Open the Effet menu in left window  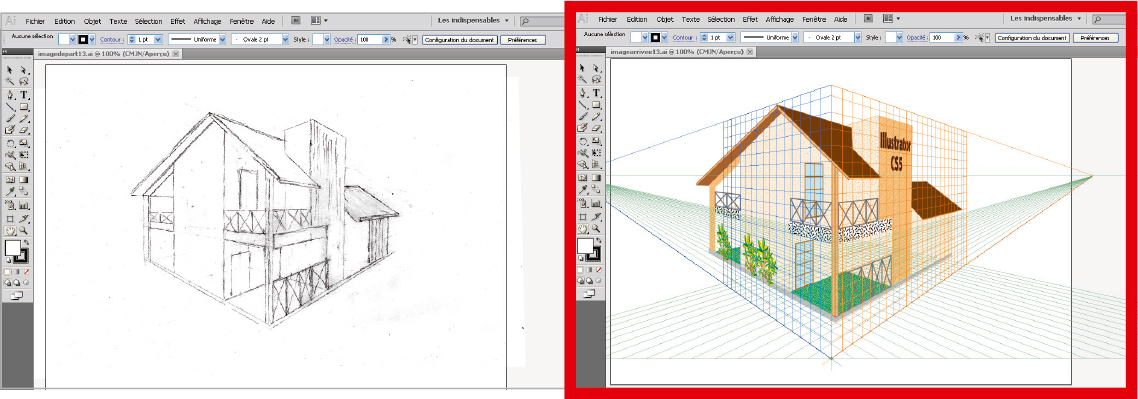(x=178, y=21)
